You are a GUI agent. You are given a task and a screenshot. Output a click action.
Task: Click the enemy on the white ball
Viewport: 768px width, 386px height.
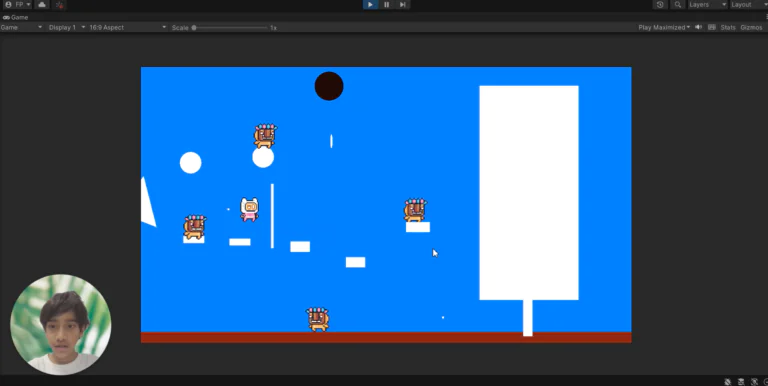point(264,136)
